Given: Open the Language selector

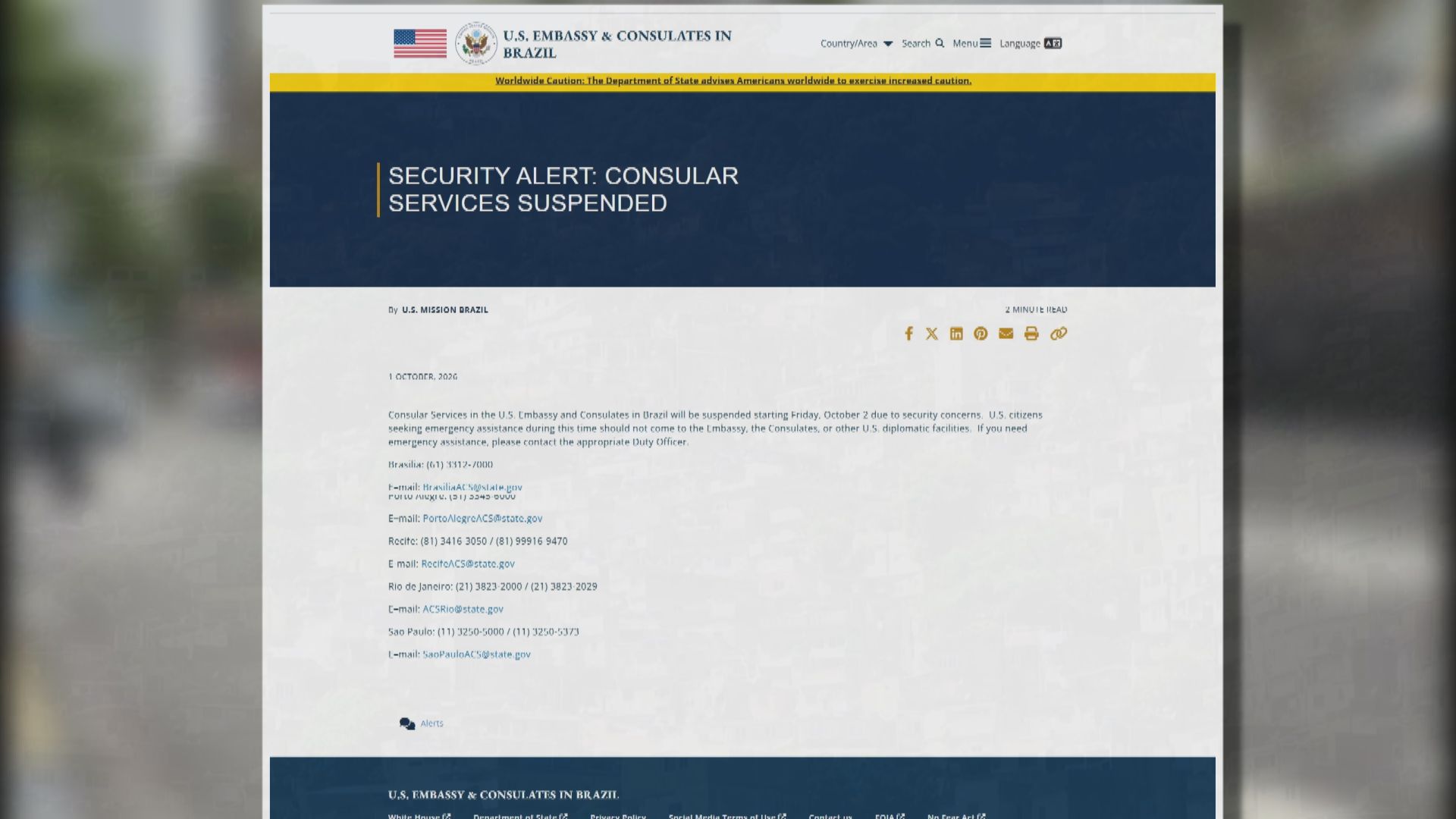Looking at the screenshot, I should click(1030, 43).
